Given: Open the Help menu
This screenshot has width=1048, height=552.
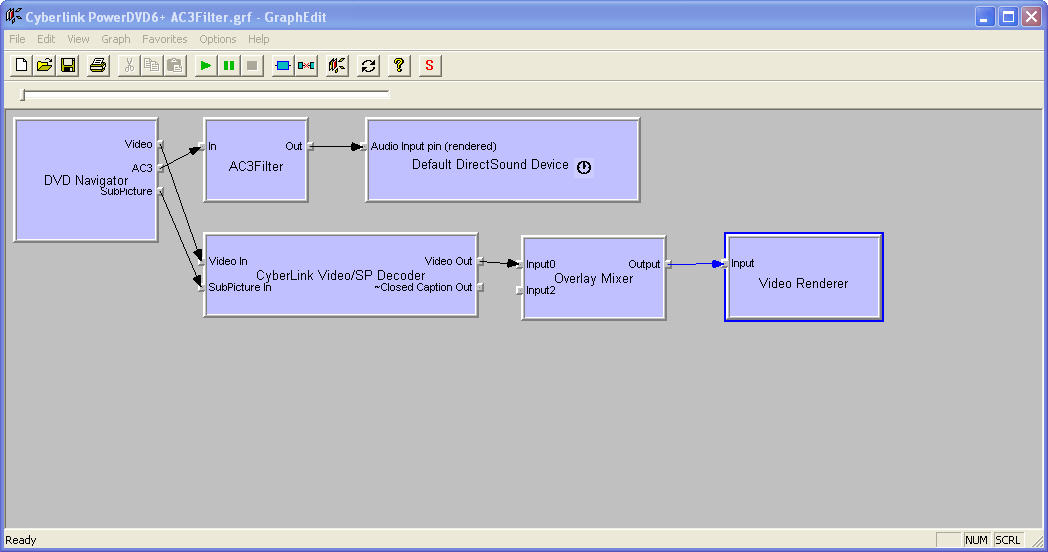Looking at the screenshot, I should [x=259, y=39].
